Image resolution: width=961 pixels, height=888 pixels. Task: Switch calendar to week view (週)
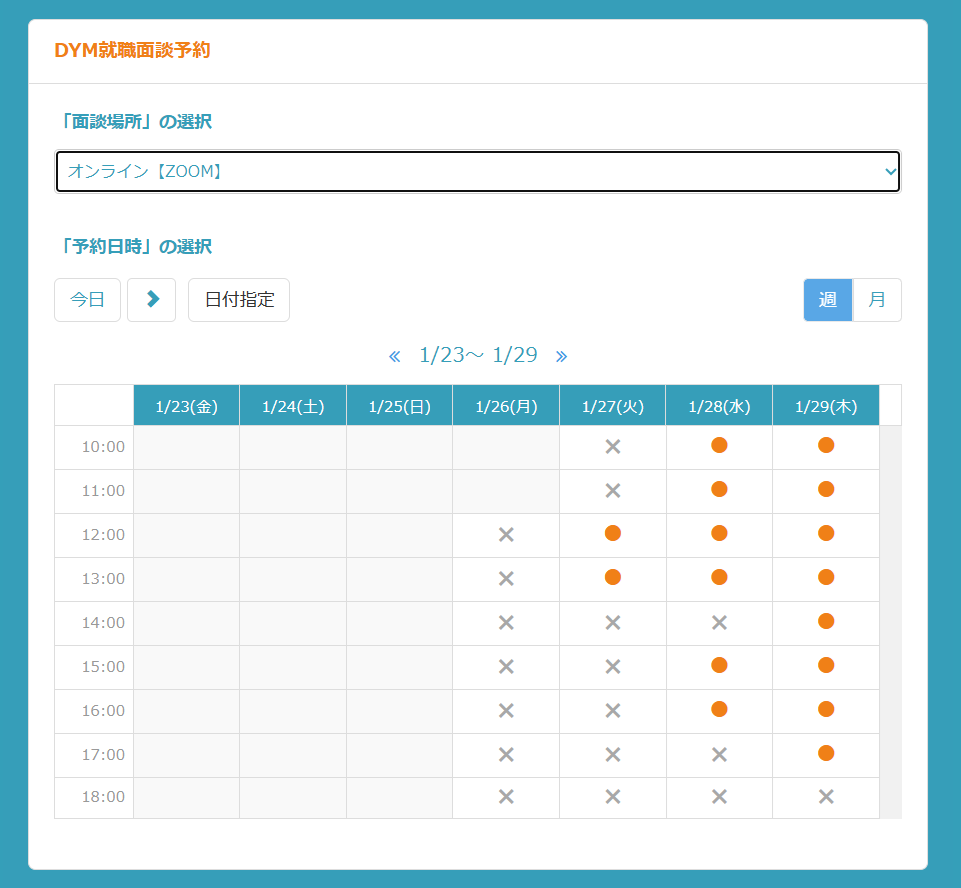coord(828,300)
